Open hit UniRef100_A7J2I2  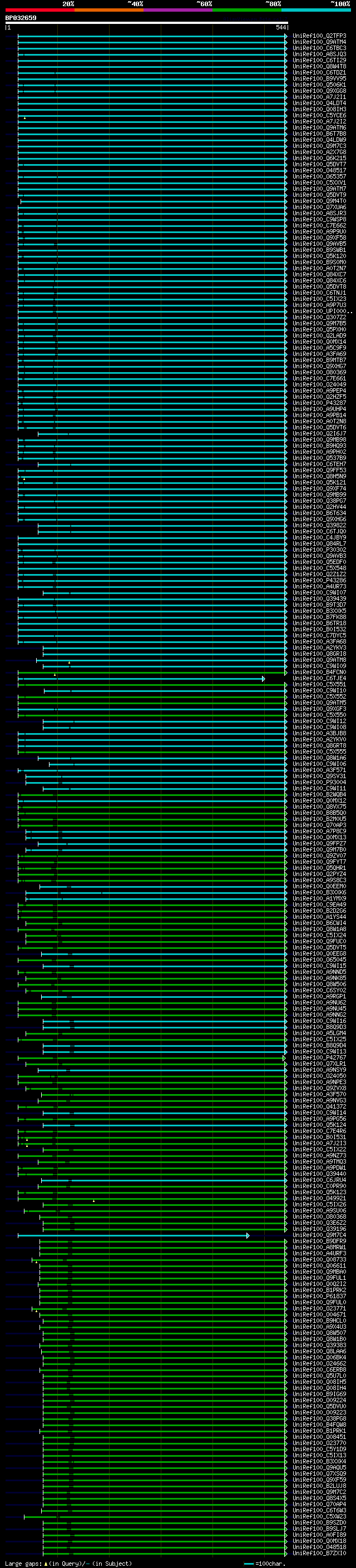319,121
